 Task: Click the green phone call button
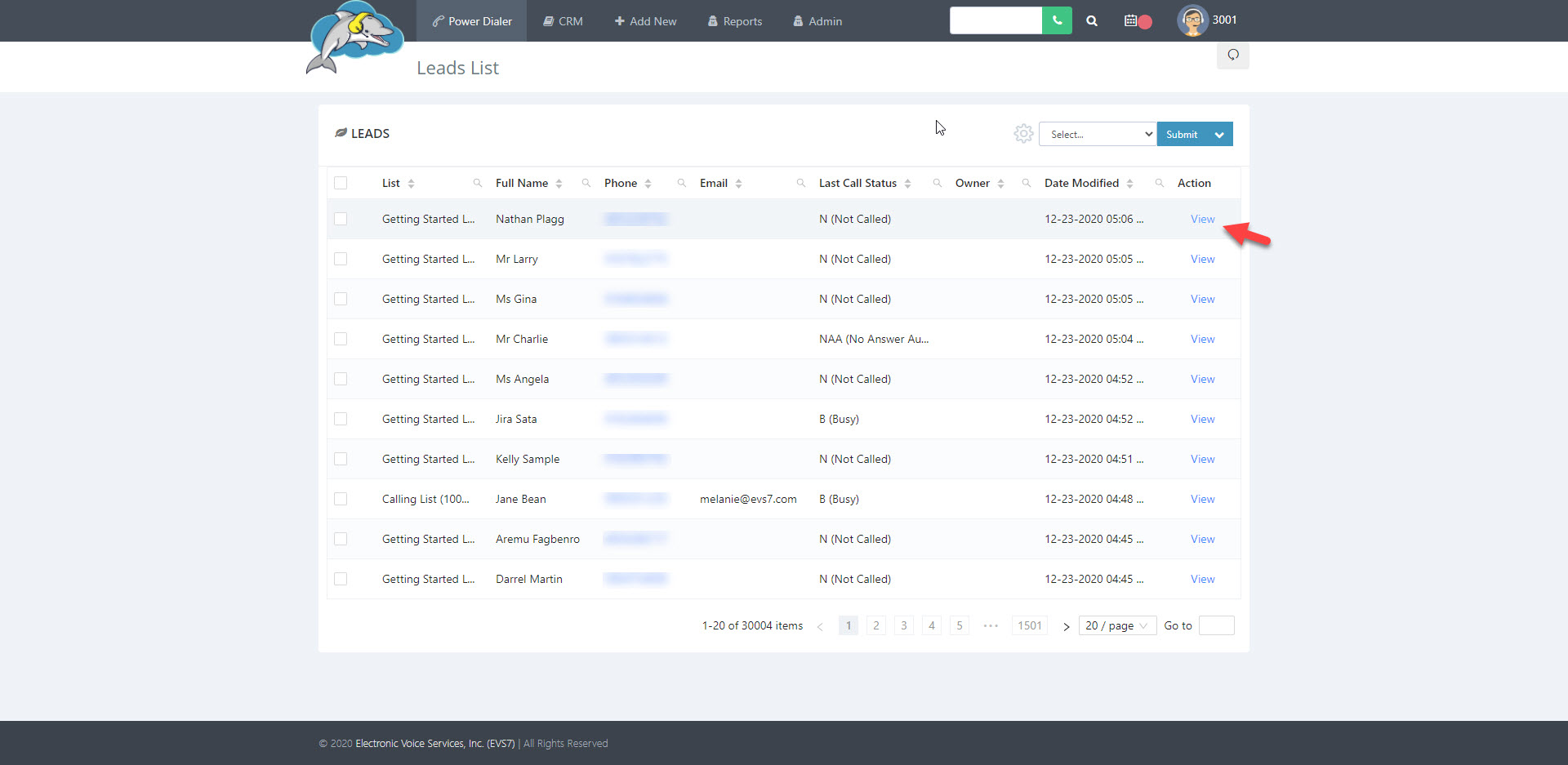tap(1057, 20)
